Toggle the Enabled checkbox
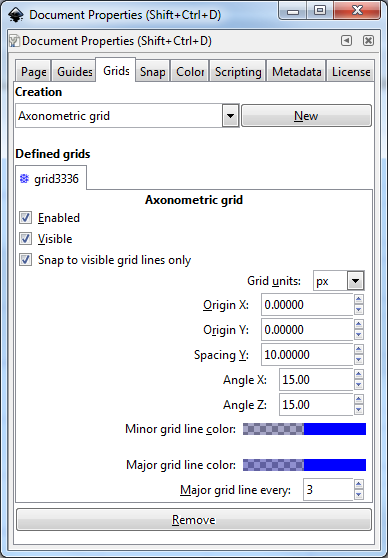 (x=25, y=217)
